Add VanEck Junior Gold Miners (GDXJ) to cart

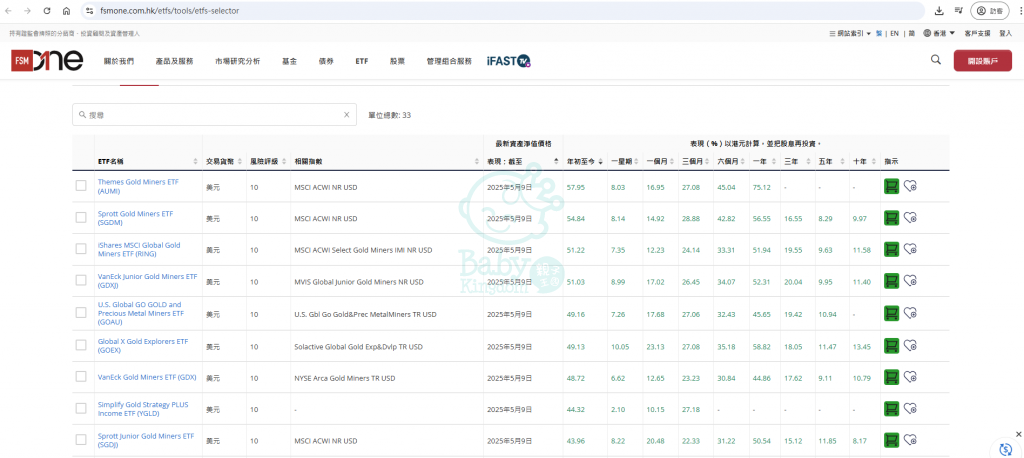tap(891, 281)
